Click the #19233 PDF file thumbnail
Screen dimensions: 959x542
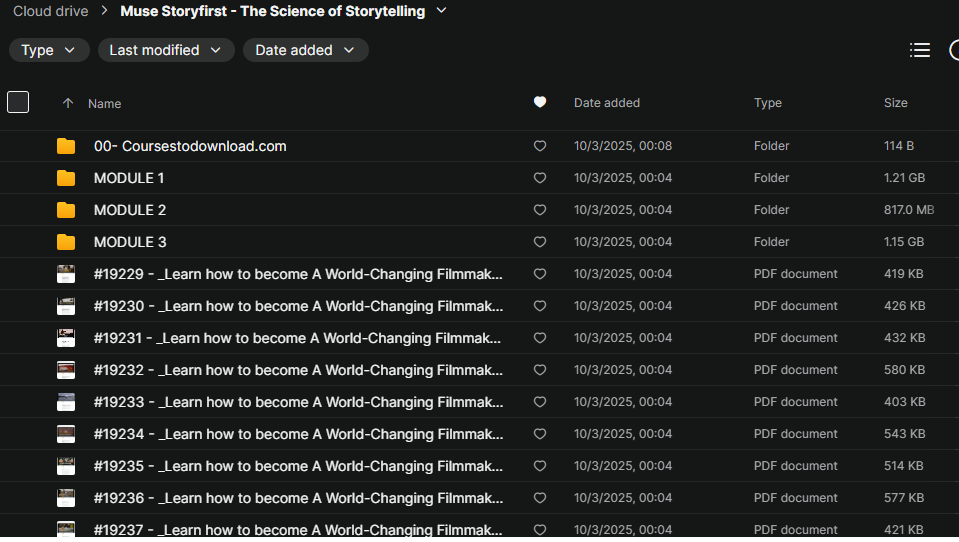click(66, 402)
